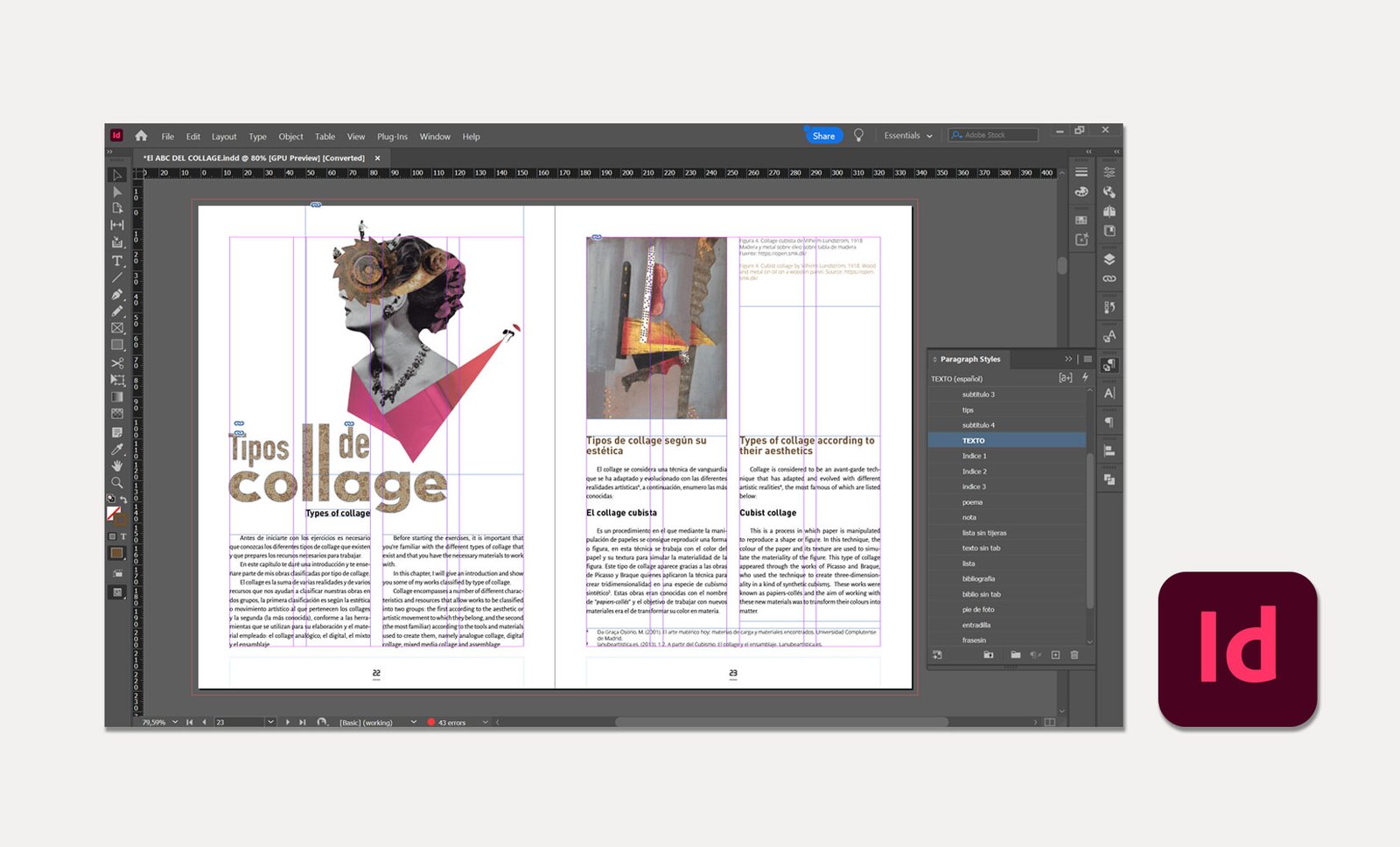Choose the Zoom tool magnifier

117,482
